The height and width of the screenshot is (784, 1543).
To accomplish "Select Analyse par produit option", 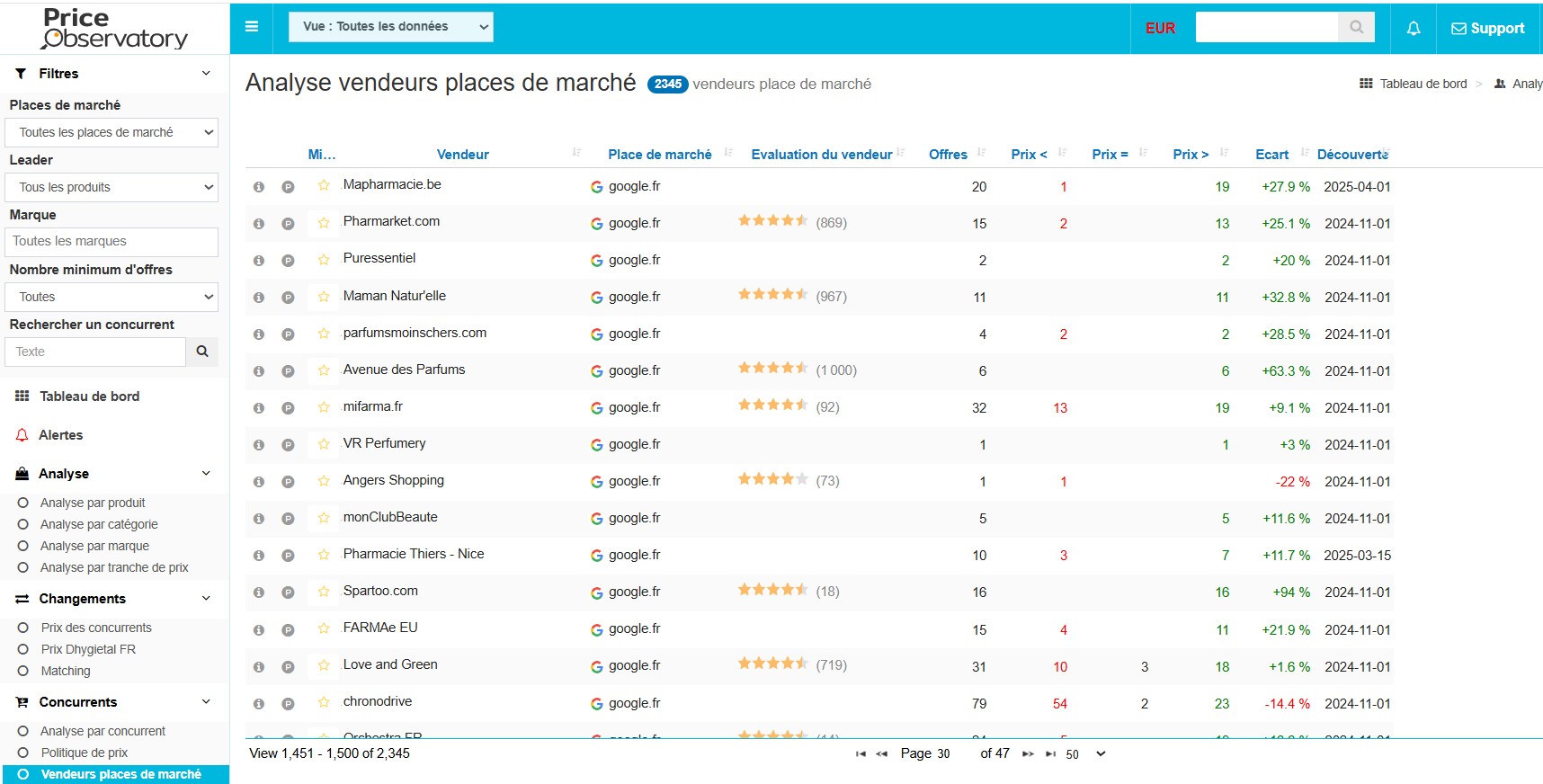I will (x=93, y=503).
